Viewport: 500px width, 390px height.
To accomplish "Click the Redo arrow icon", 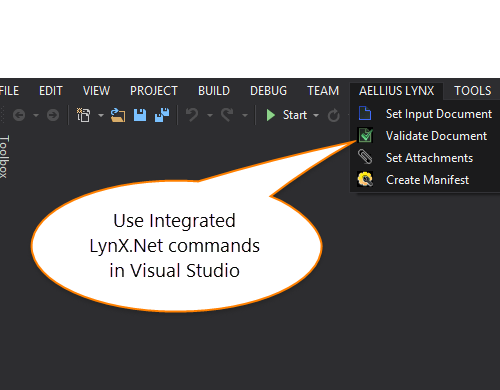I will [227, 115].
